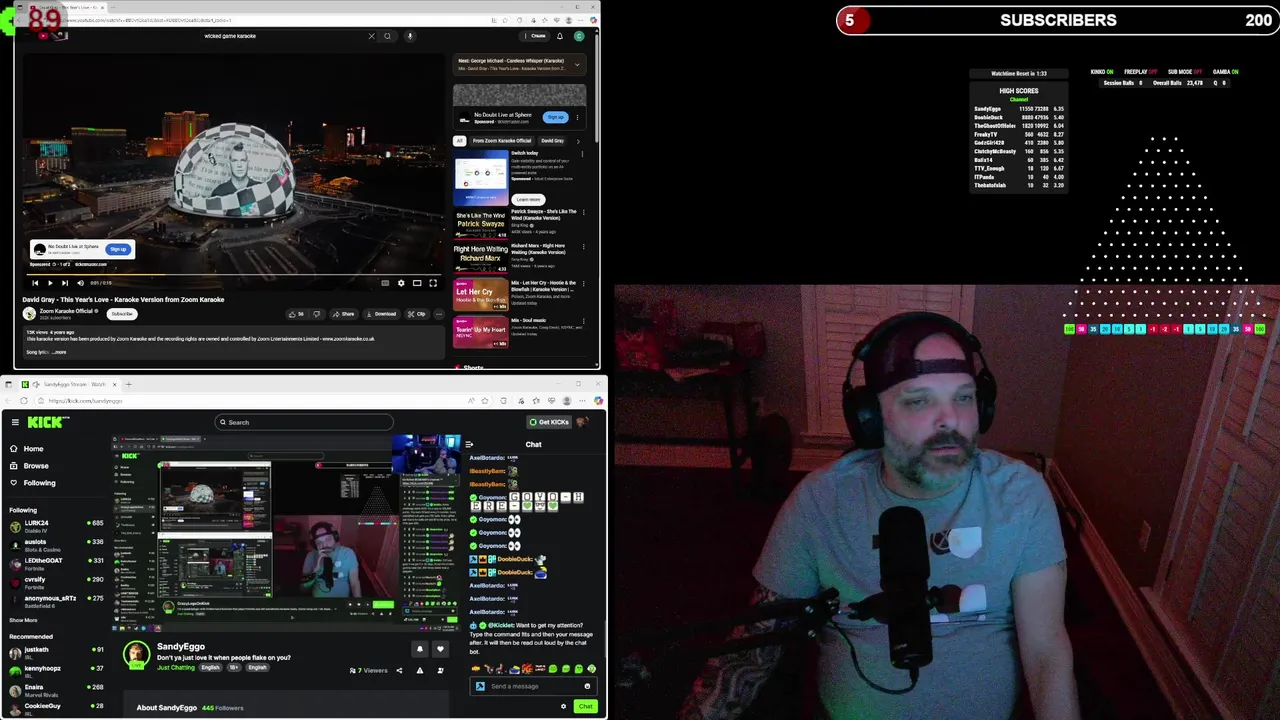1280x720 pixels.
Task: Expand the description with ...more
Action: pyautogui.click(x=58, y=352)
